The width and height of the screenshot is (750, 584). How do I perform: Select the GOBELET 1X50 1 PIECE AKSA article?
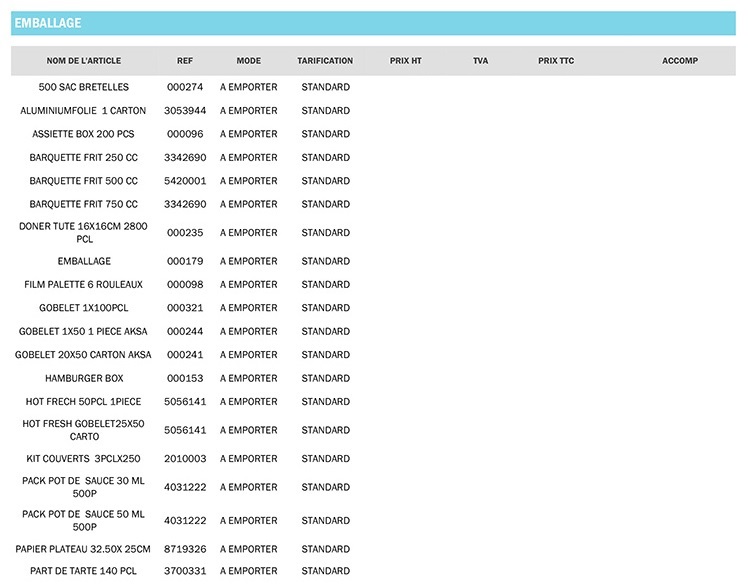[x=83, y=331]
